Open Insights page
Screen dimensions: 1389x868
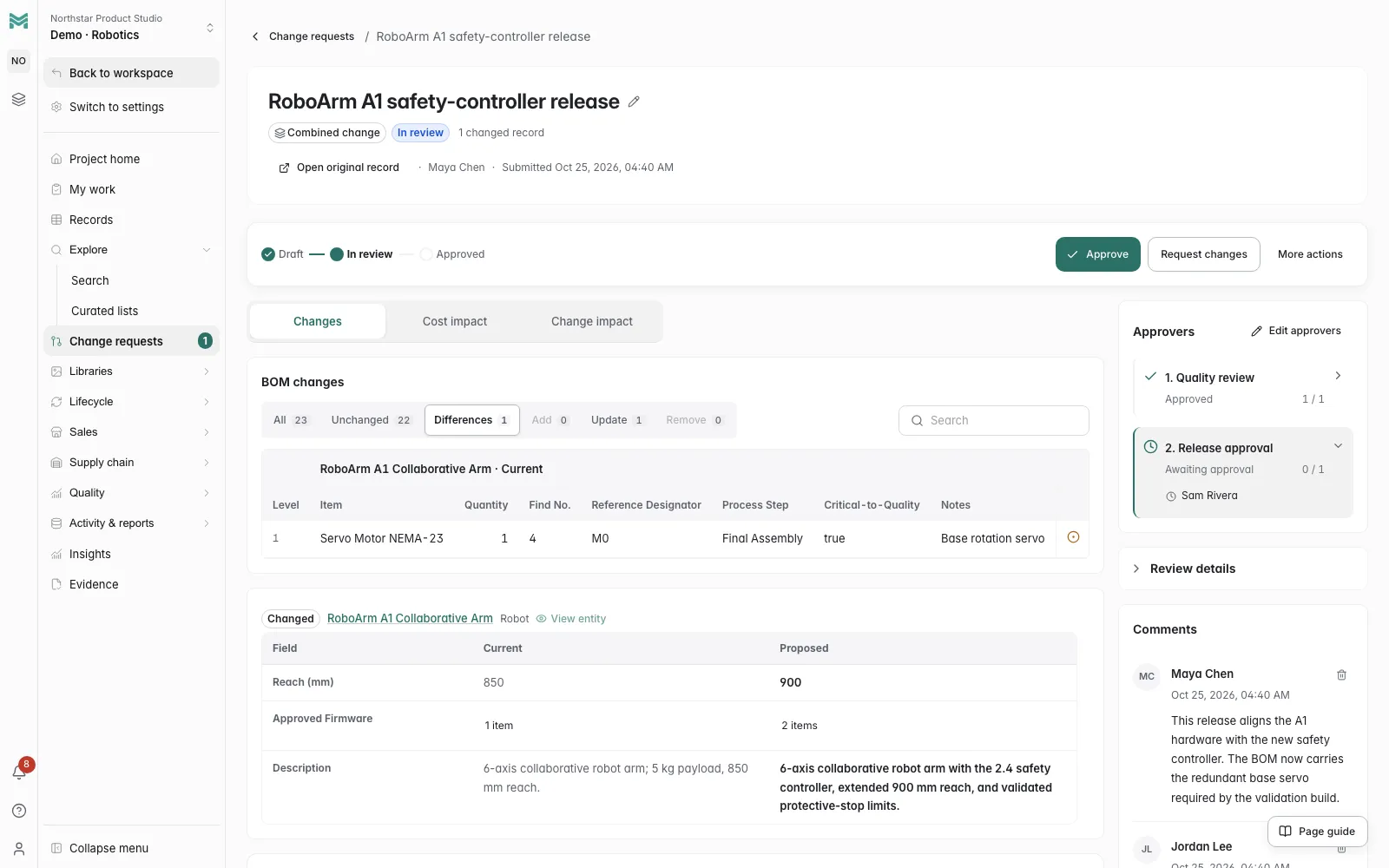tap(131, 554)
